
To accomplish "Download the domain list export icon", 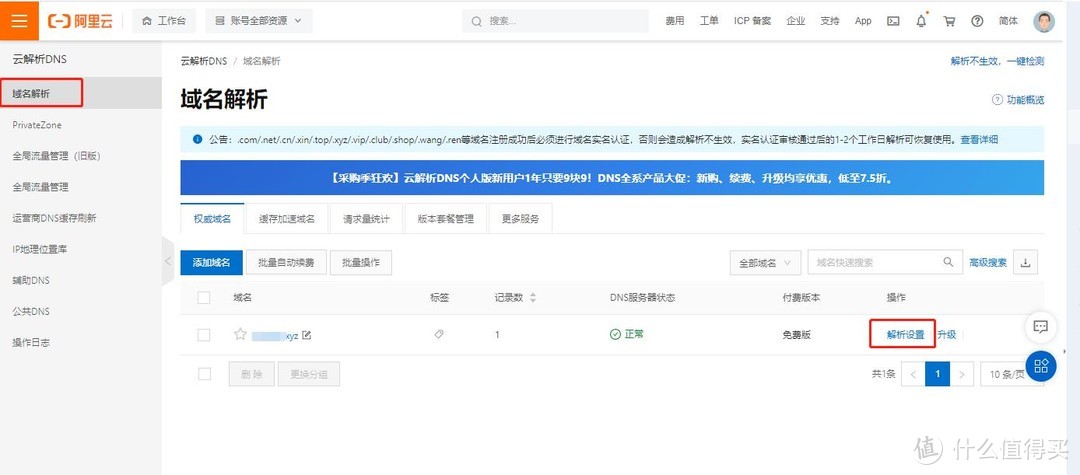I will pyautogui.click(x=1026, y=262).
